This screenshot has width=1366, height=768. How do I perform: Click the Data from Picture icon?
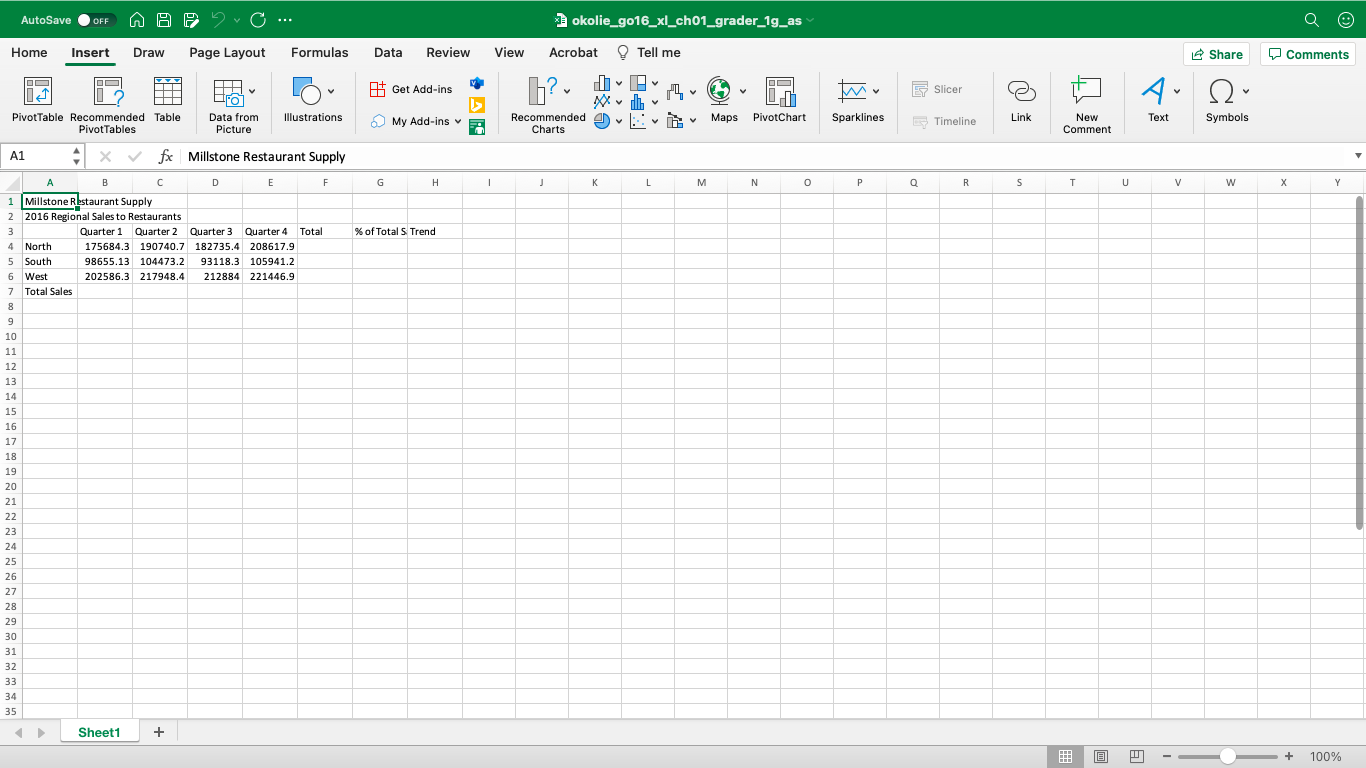[229, 94]
